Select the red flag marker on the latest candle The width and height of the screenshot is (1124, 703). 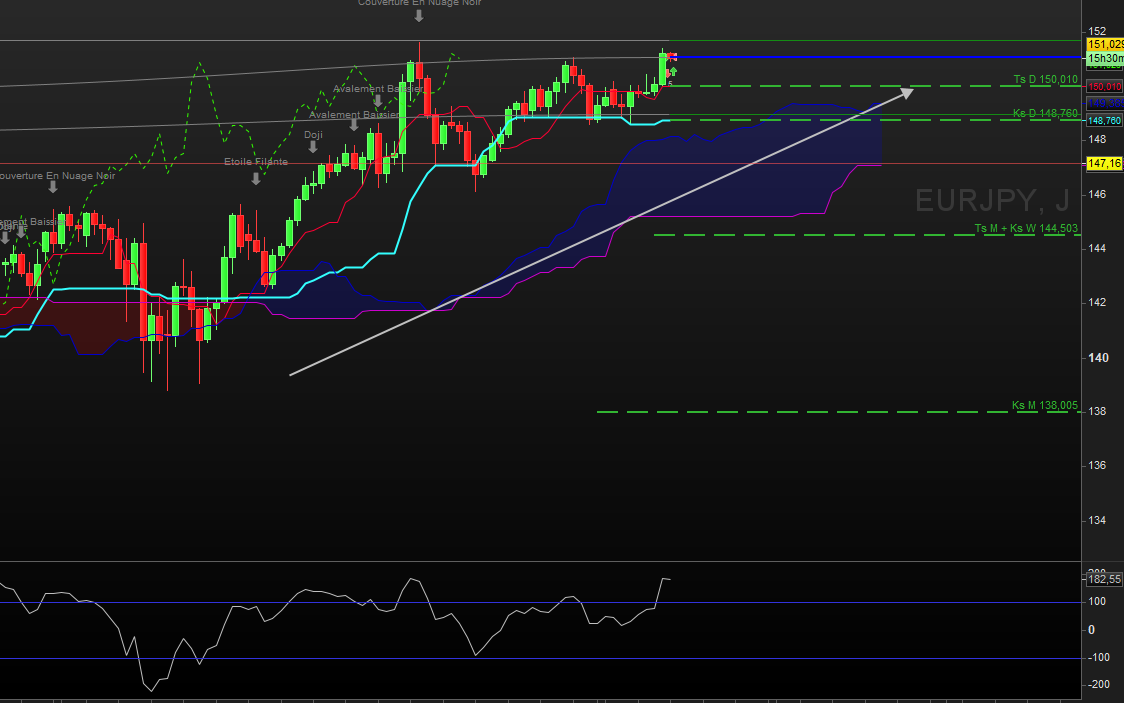pyautogui.click(x=672, y=56)
